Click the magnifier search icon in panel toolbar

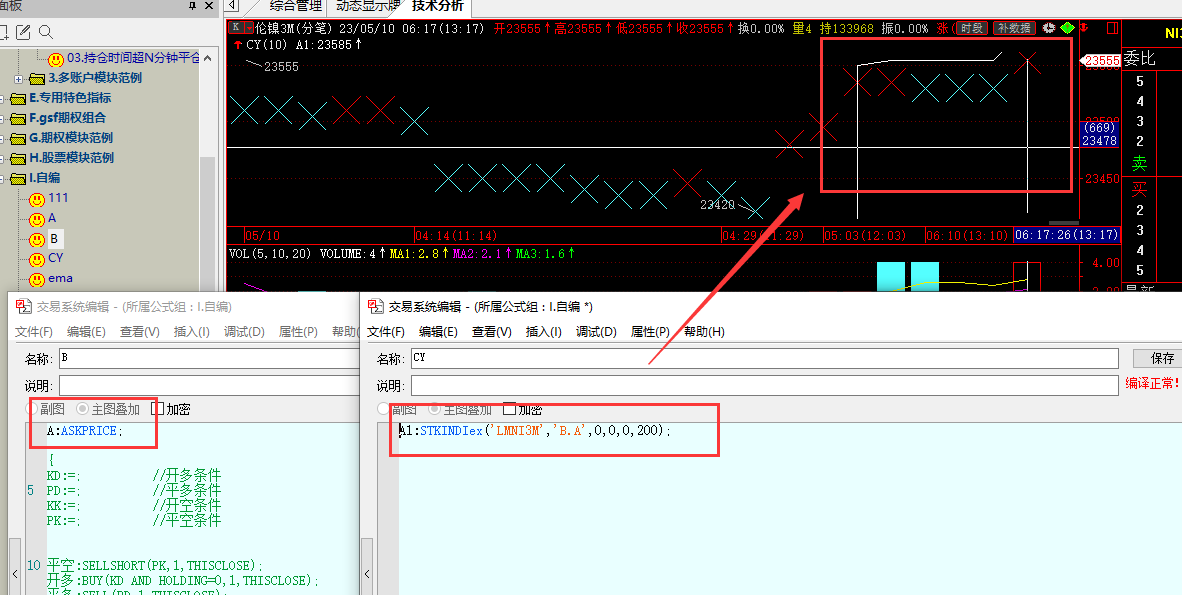pyautogui.click(x=46, y=32)
